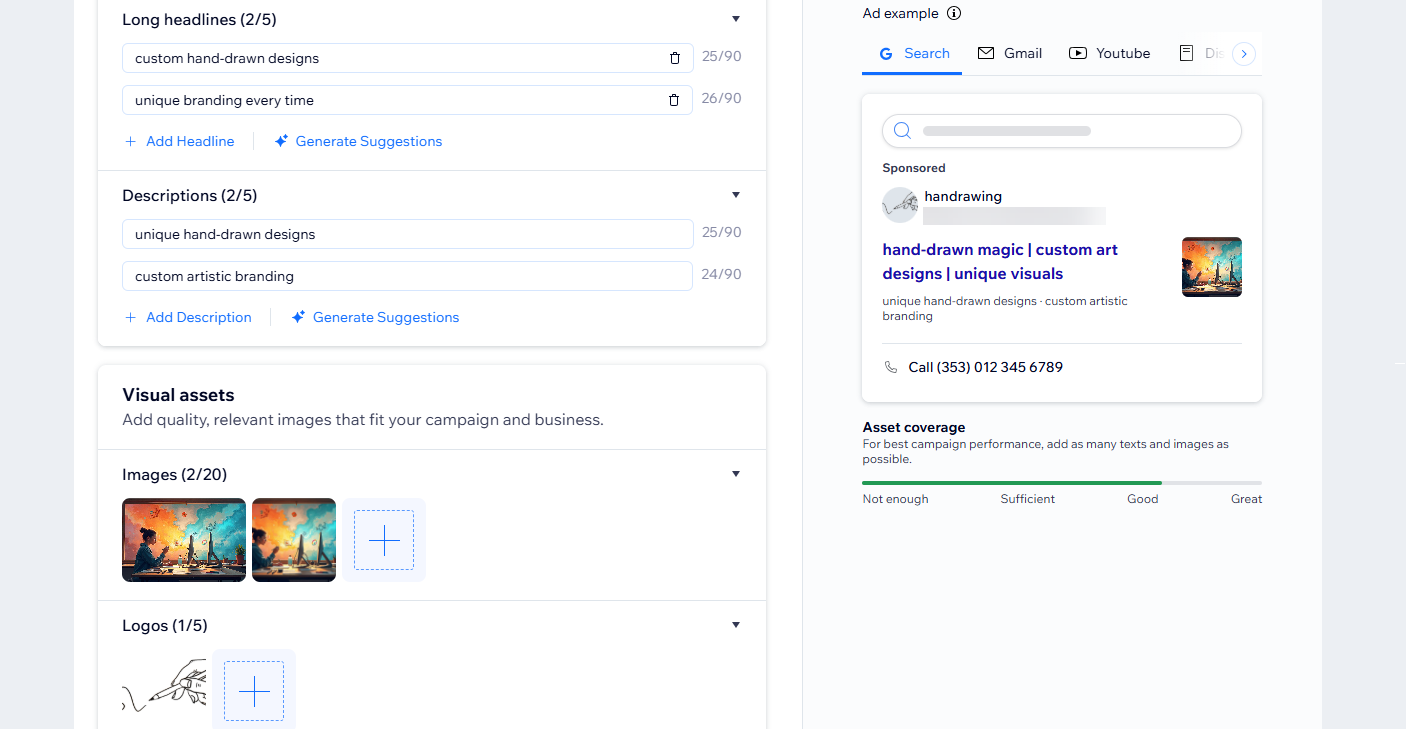
Task: Click the right arrow to reveal more ad channels
Action: [x=1243, y=53]
